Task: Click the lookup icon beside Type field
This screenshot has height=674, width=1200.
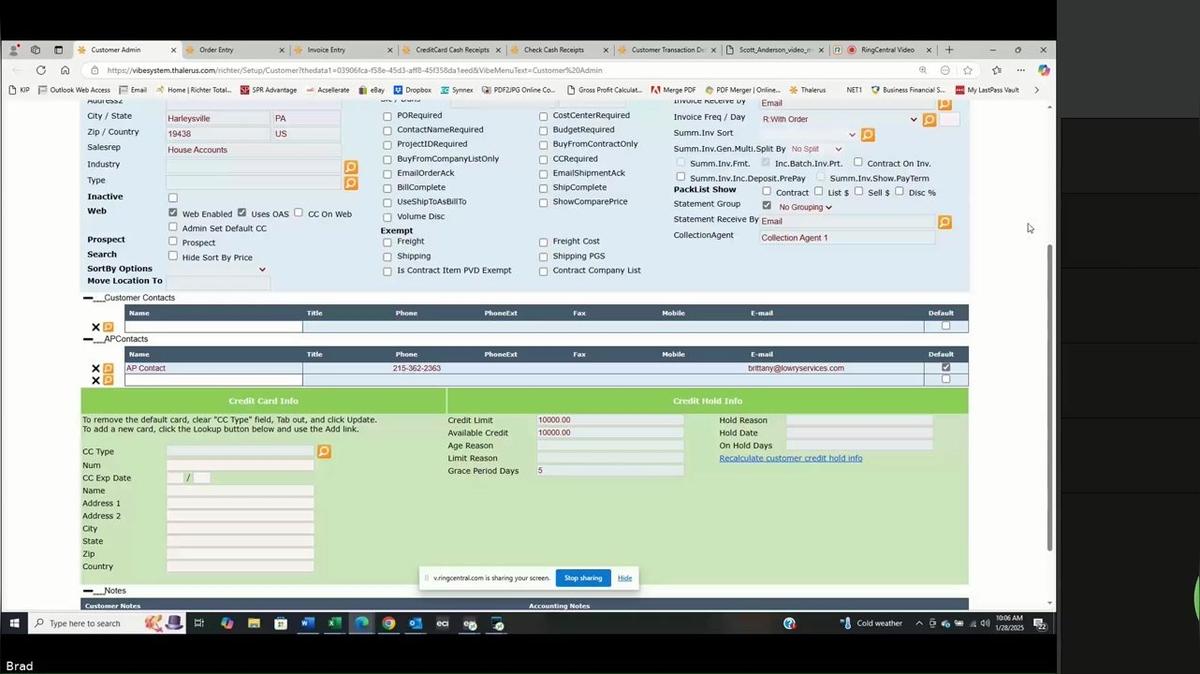Action: 351,183
